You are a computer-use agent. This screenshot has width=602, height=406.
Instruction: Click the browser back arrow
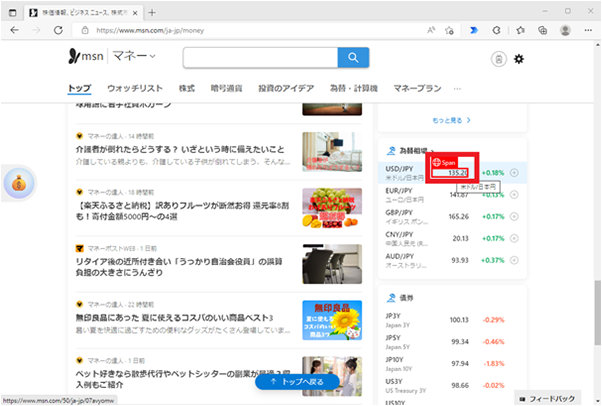(15, 30)
